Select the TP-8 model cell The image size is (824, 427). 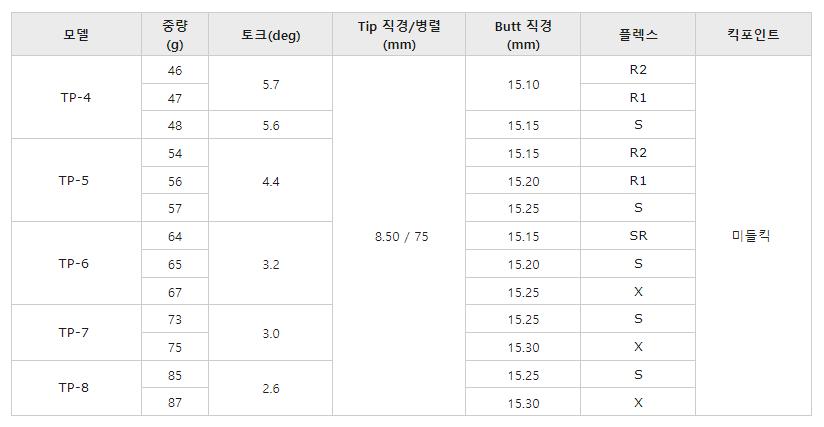click(x=75, y=388)
